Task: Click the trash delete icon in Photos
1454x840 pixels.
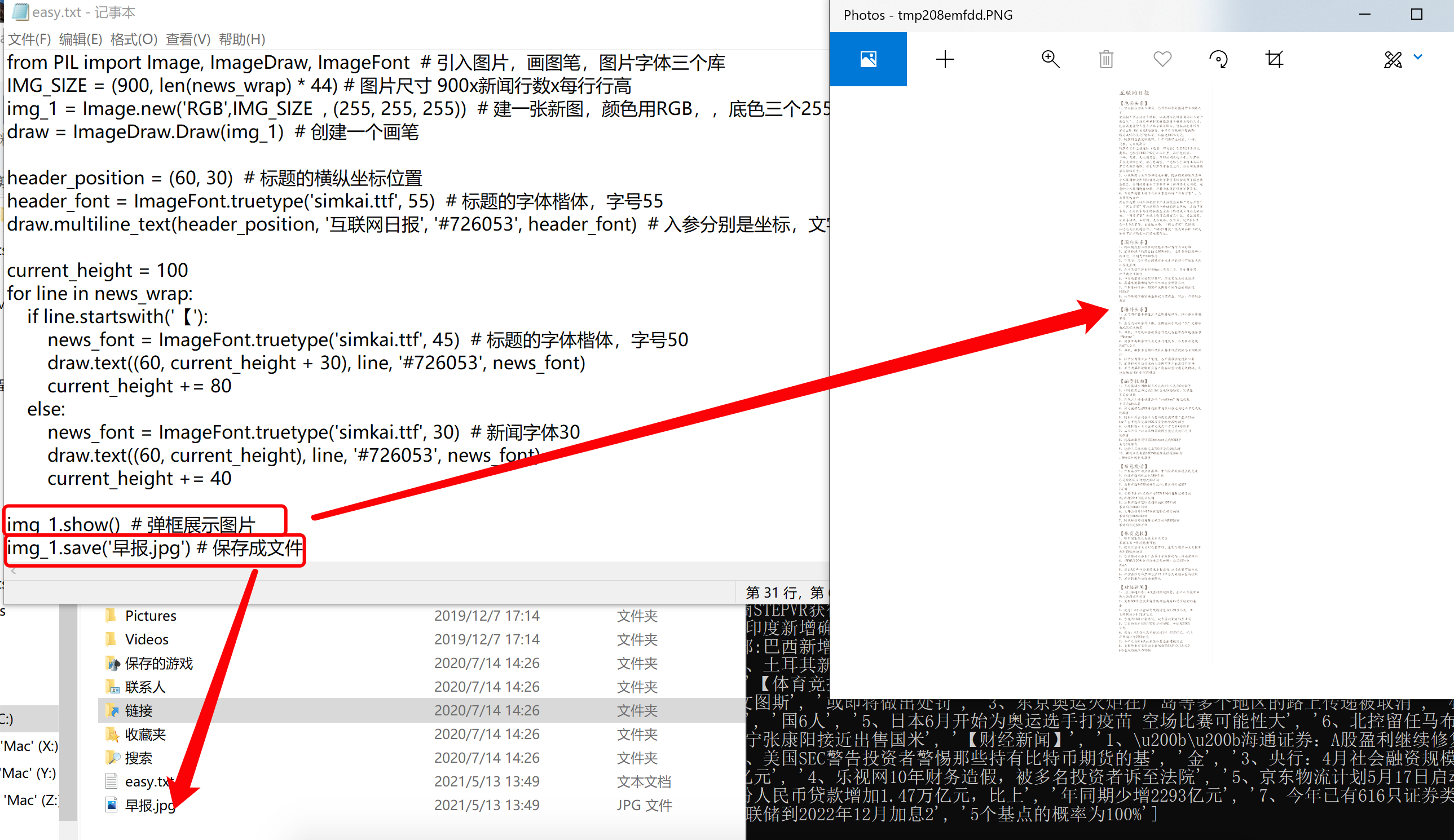Action: click(x=1105, y=59)
